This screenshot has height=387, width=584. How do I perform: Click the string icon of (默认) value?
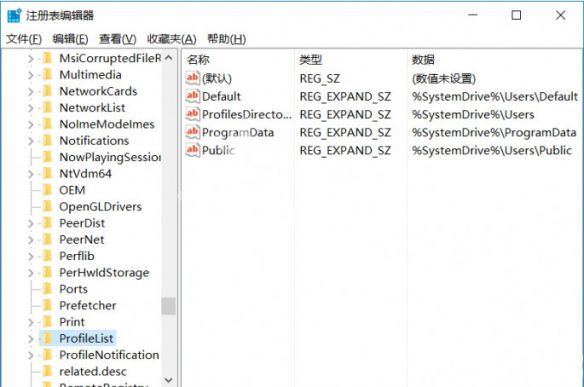pyautogui.click(x=193, y=78)
